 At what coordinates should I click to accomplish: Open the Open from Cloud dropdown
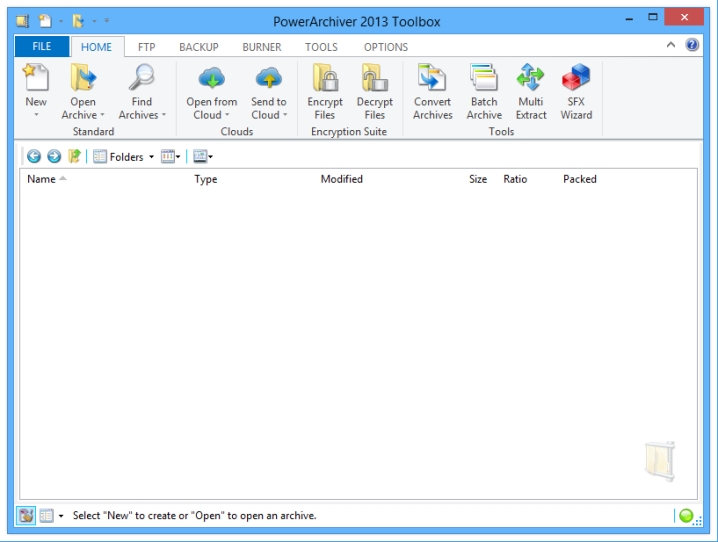point(211,115)
